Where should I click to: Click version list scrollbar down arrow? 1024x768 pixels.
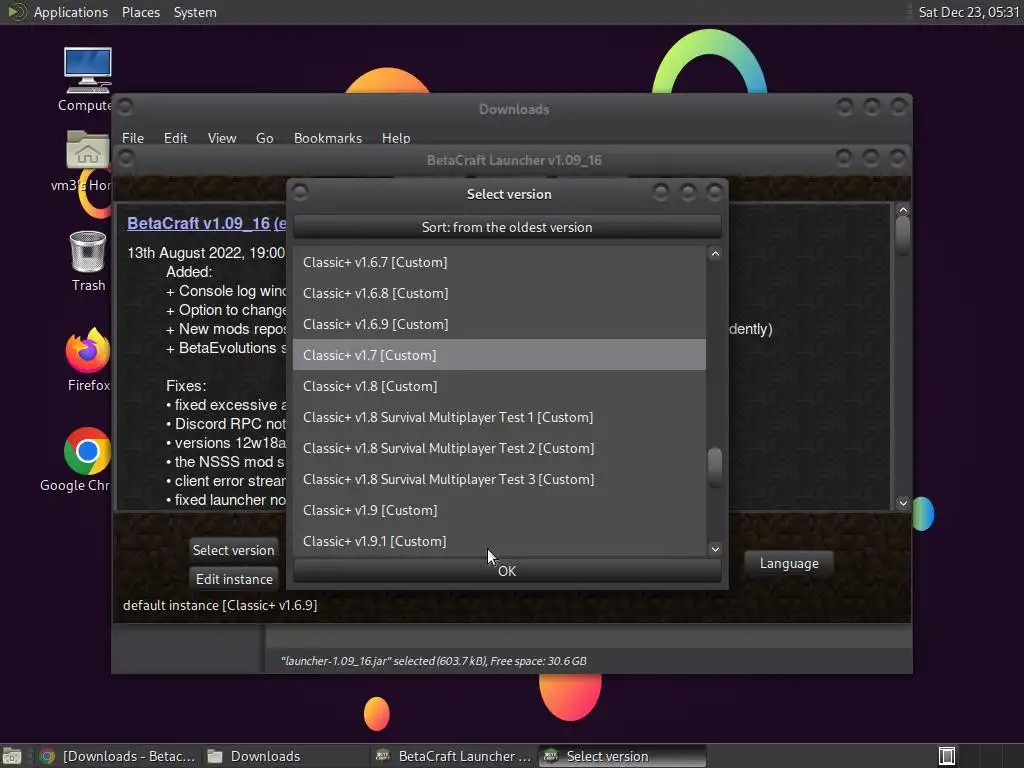point(715,549)
